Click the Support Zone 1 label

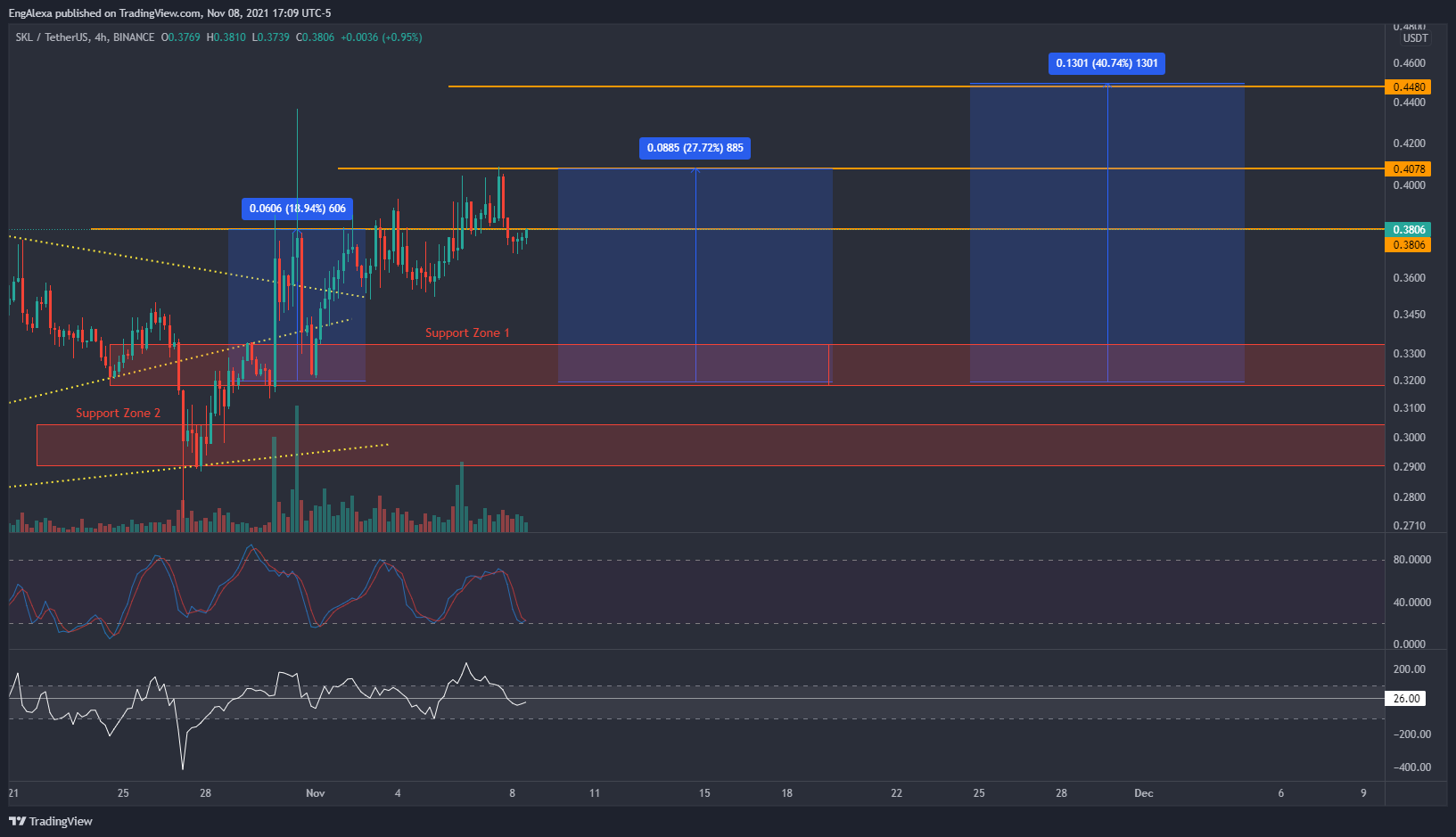(x=467, y=332)
